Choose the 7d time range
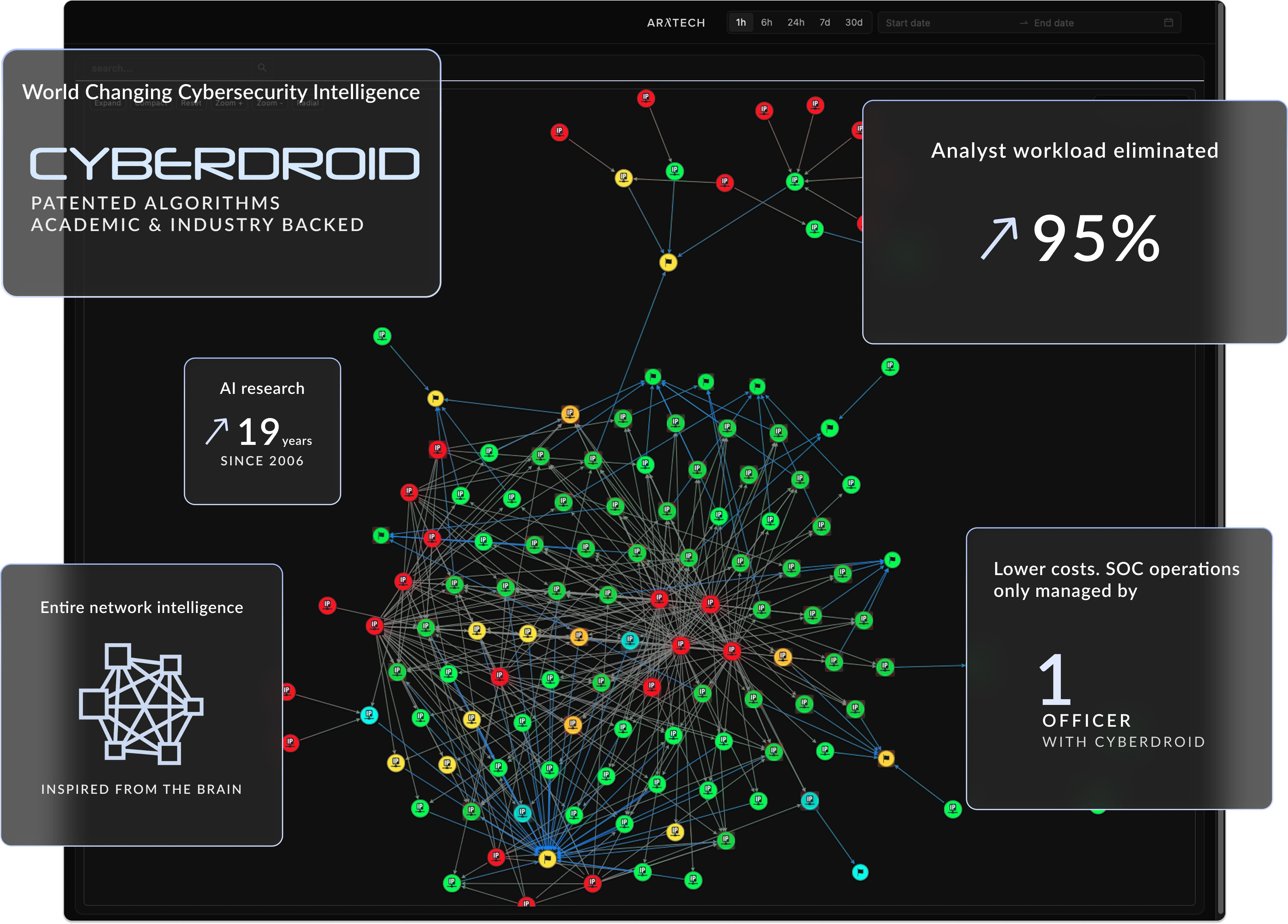1288x924 pixels. coord(825,23)
